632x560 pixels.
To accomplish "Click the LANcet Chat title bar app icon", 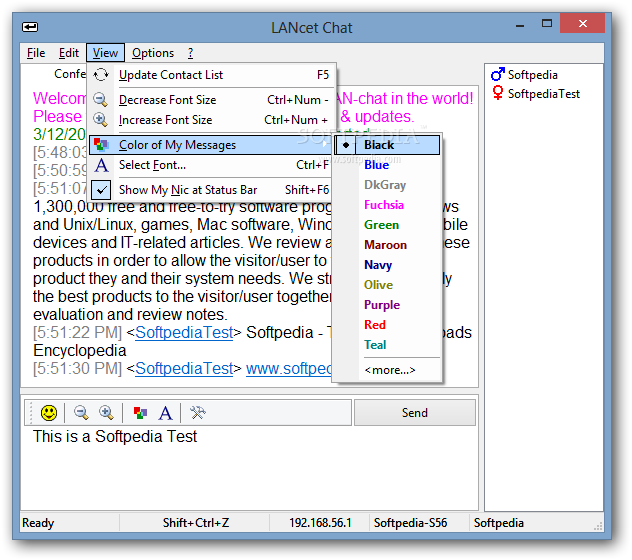I will pos(30,27).
